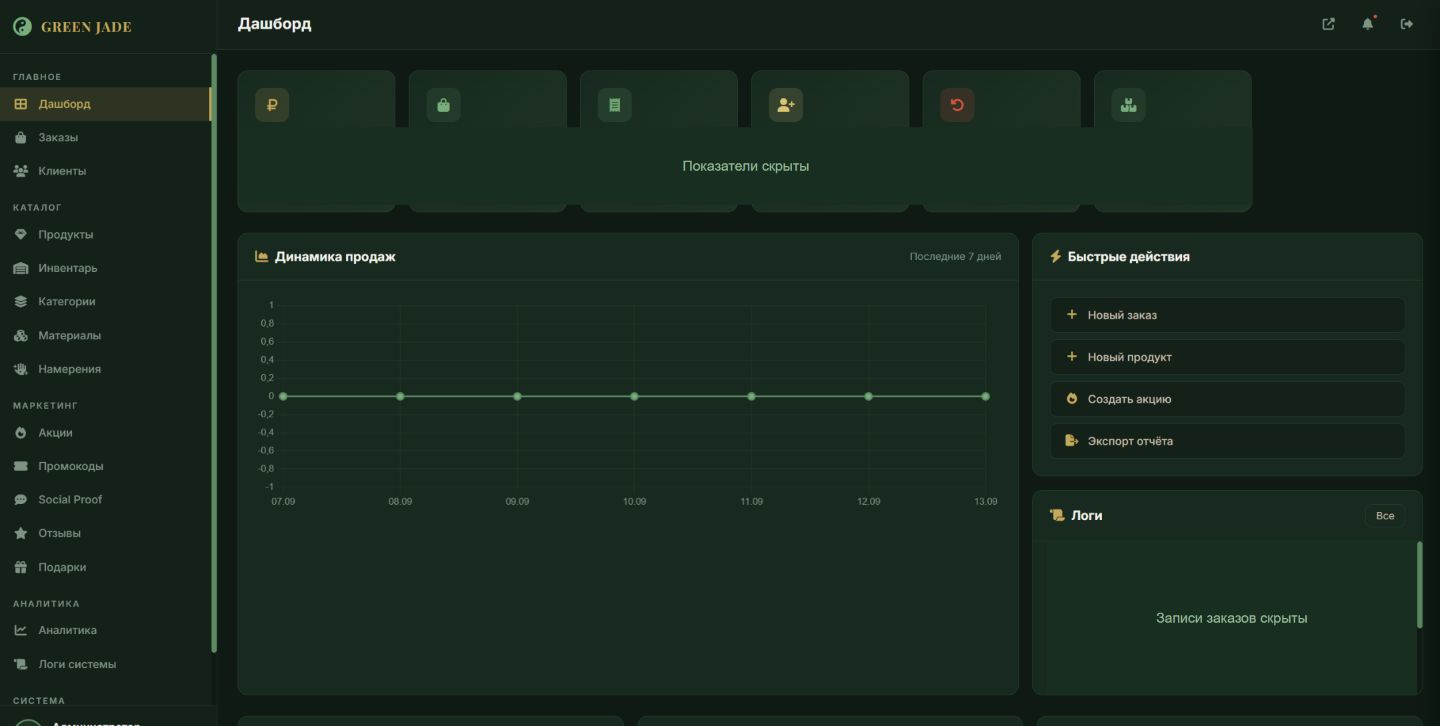Click the add-user stat card icon
1440x726 pixels.
pos(786,105)
